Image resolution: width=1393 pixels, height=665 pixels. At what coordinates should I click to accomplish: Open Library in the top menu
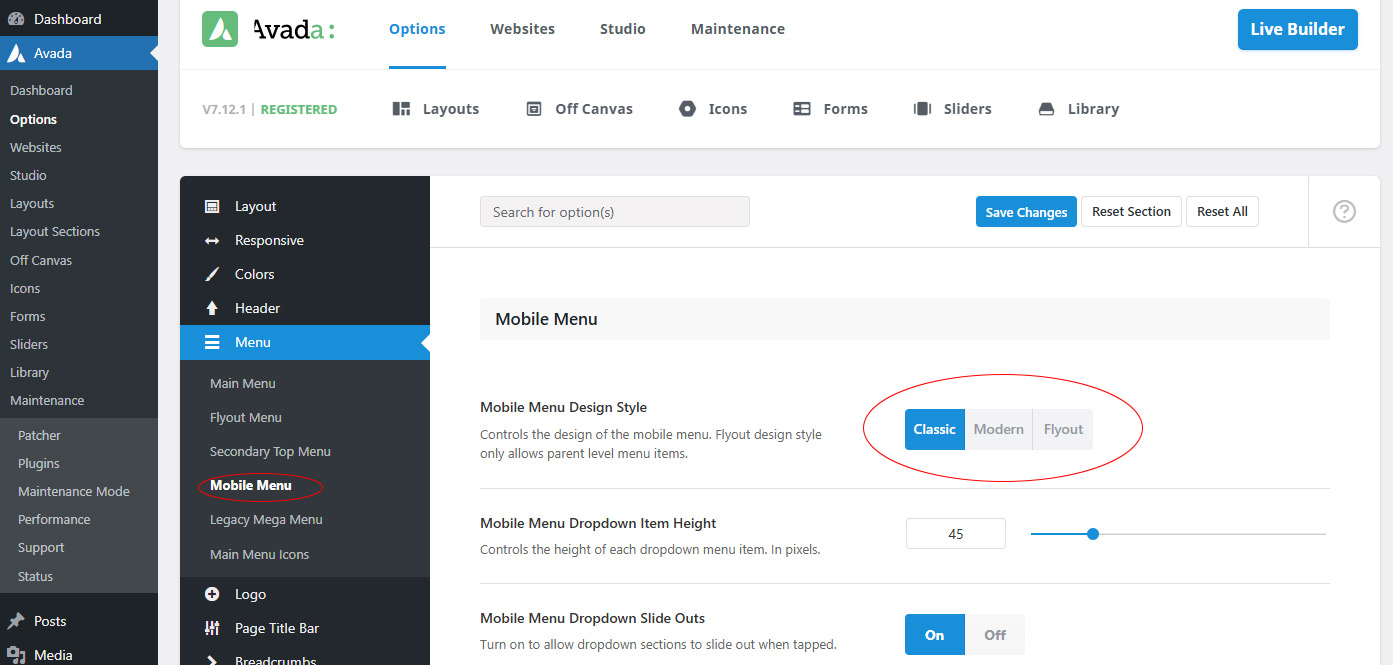pyautogui.click(x=1078, y=109)
